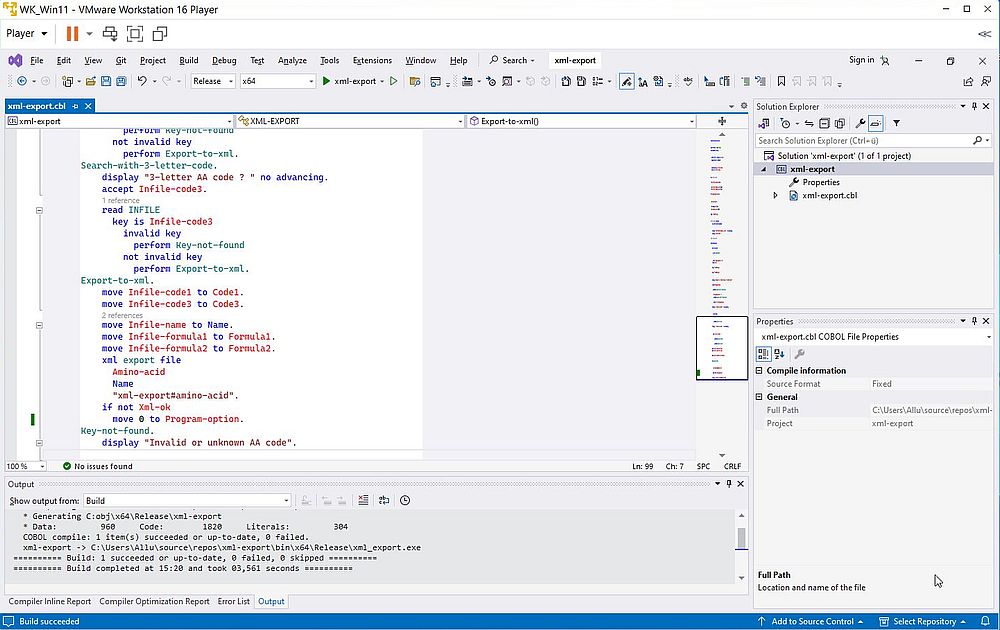
Task: Click Alphabetical sort icon in Properties panel
Action: tap(779, 354)
